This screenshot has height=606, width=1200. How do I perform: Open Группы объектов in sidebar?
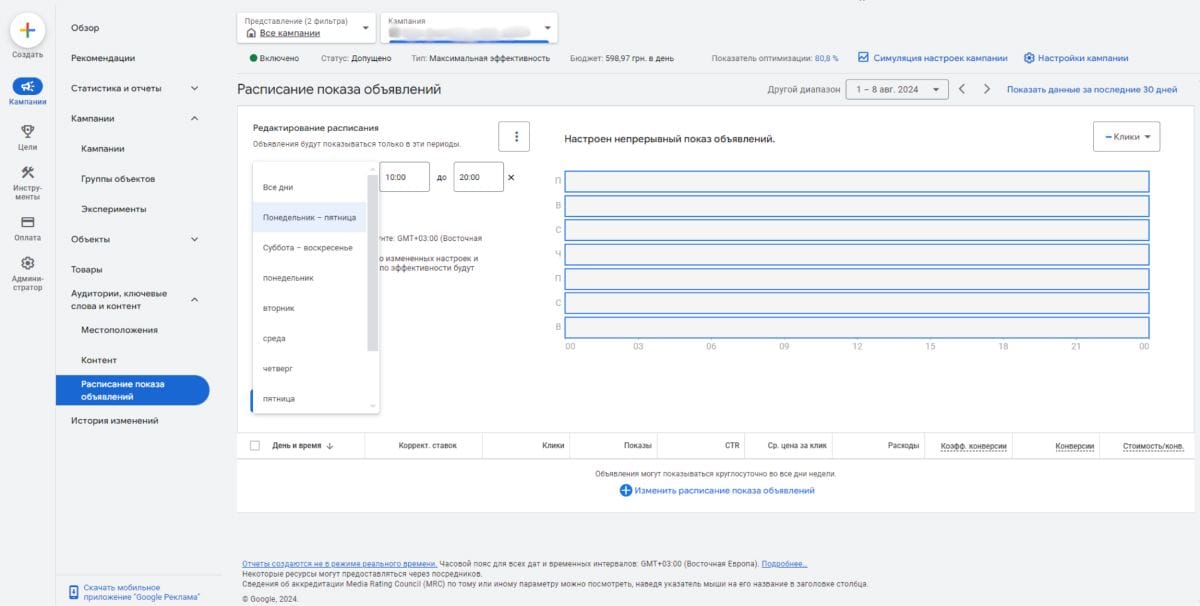[118, 179]
